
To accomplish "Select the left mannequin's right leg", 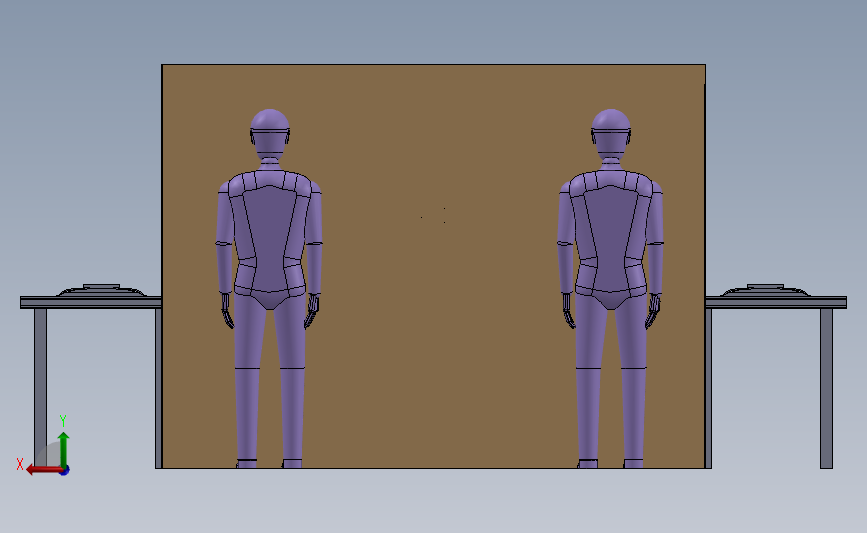I will [292, 382].
